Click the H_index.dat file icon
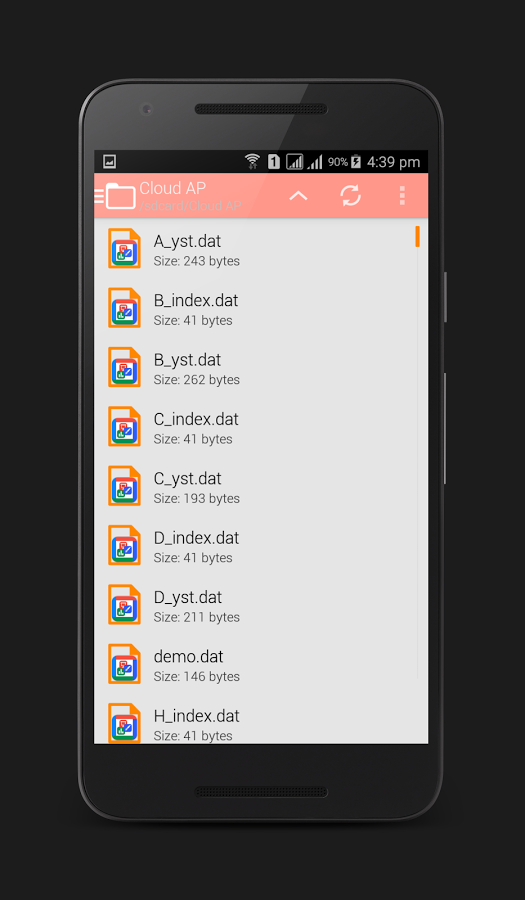Viewport: 525px width, 900px height. [125, 723]
